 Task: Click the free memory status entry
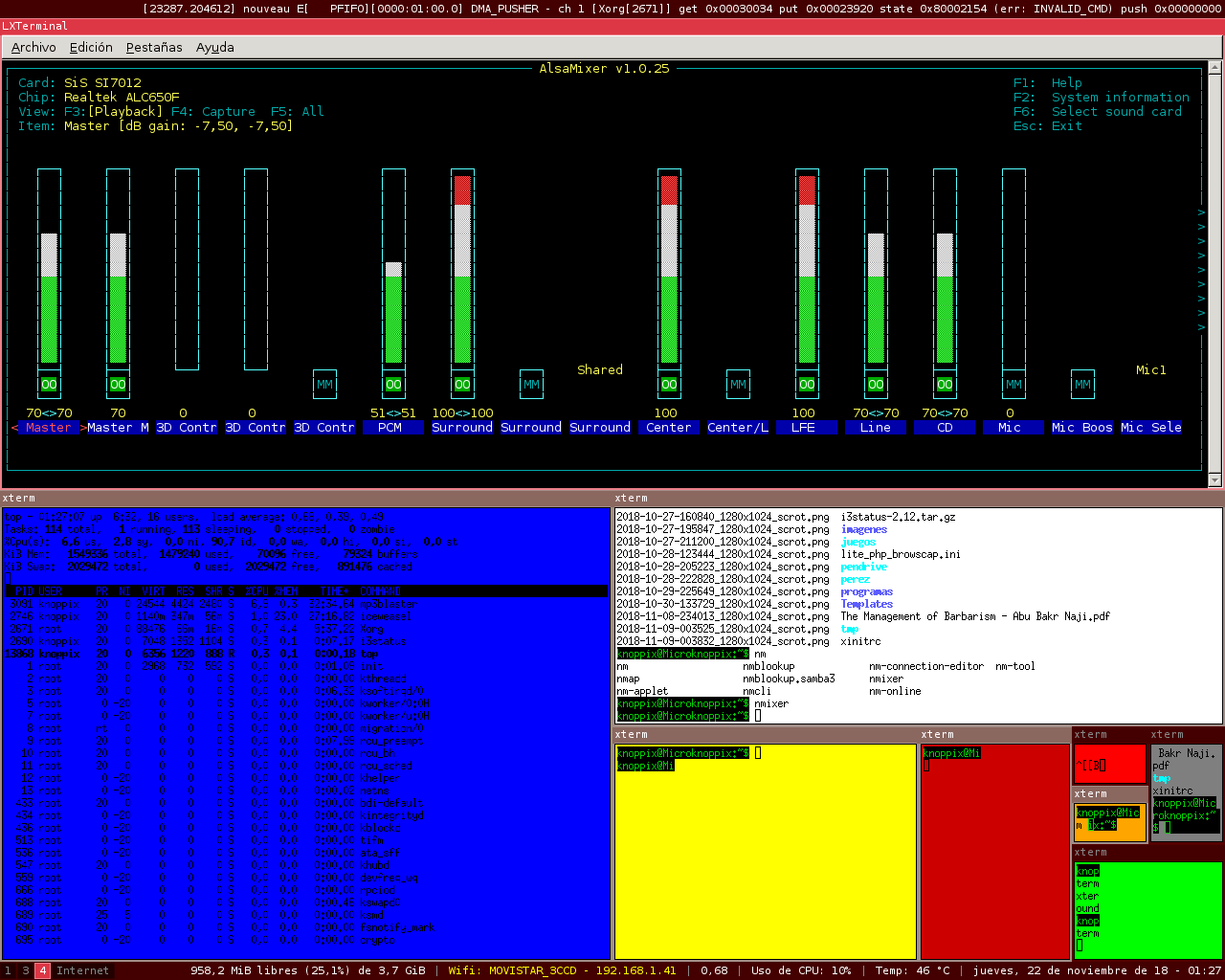click(x=307, y=971)
